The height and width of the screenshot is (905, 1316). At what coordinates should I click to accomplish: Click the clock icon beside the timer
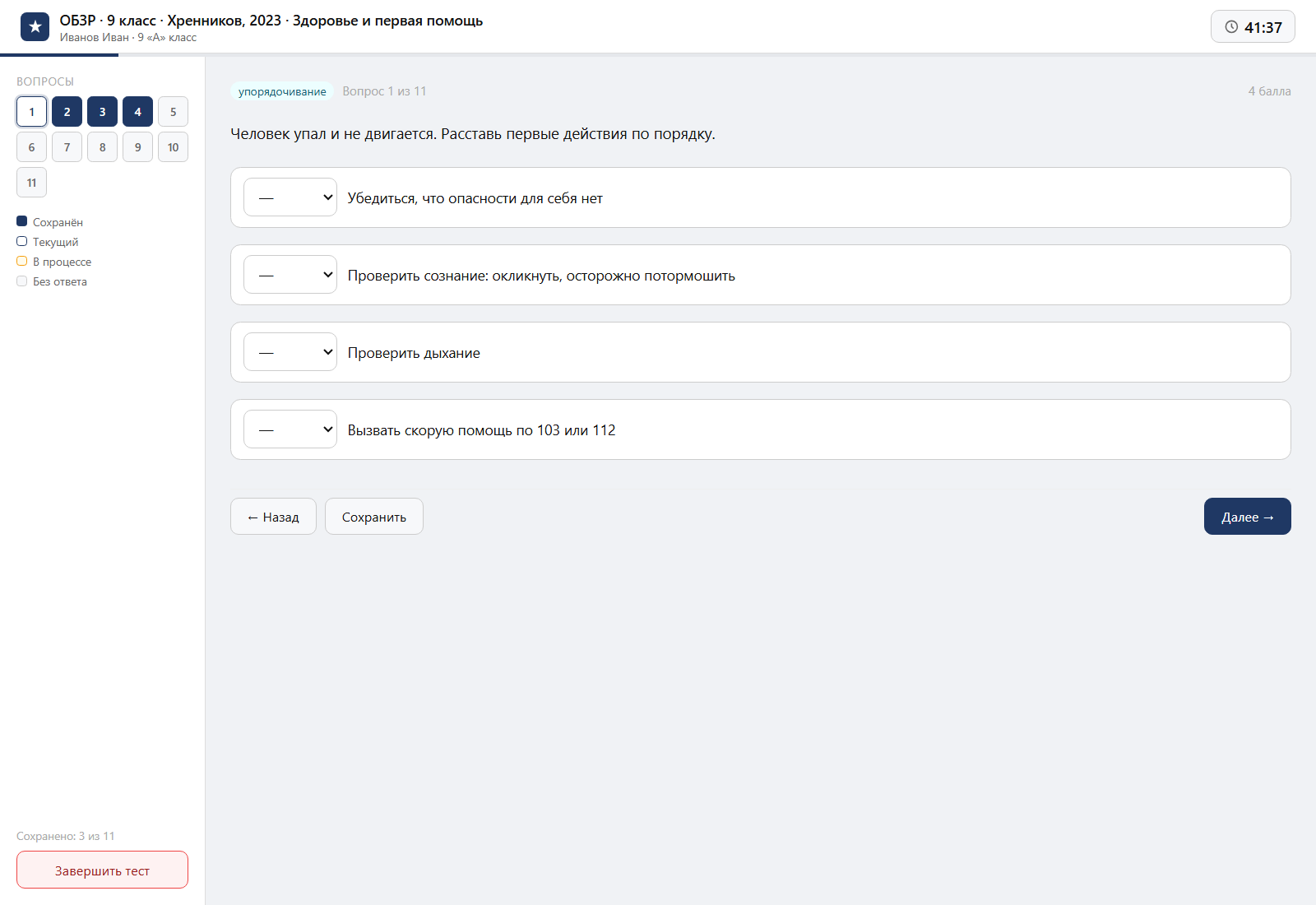click(1231, 27)
